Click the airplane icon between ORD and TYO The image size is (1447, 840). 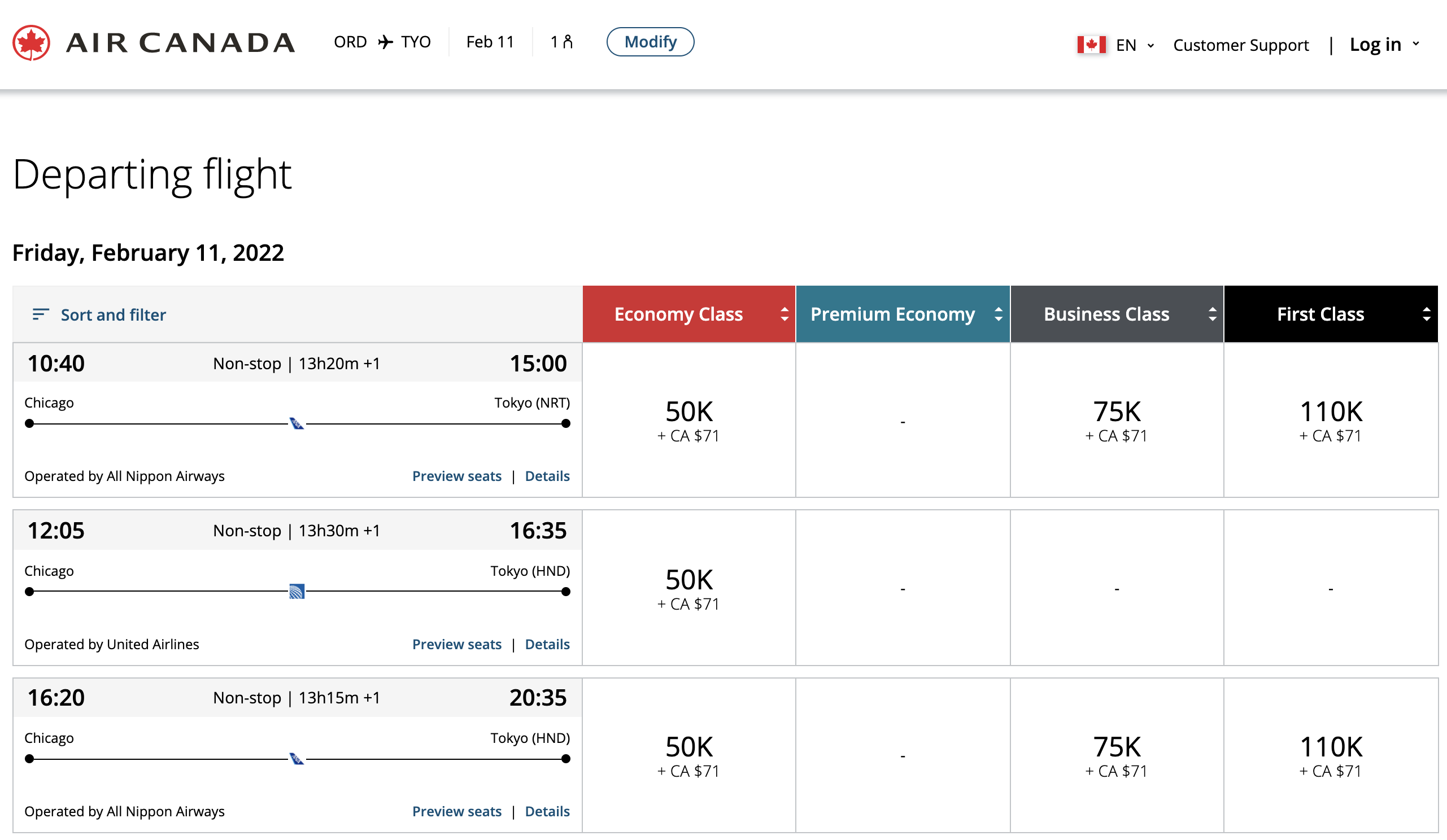(x=385, y=42)
